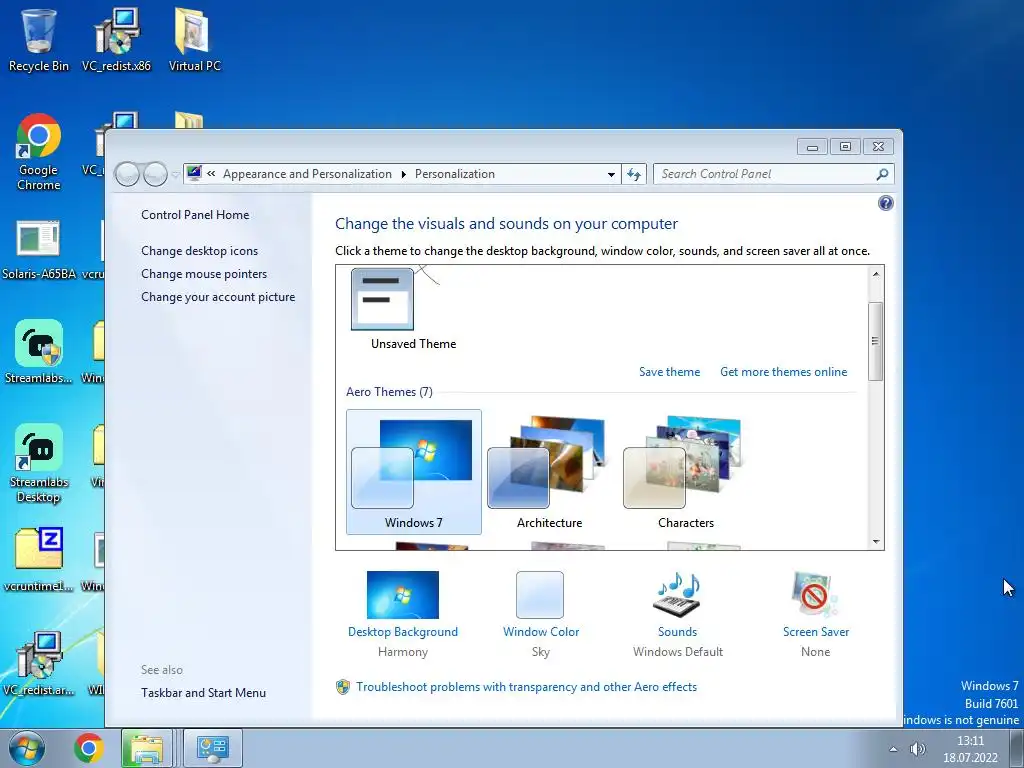Select the Windows 7 Aero theme
The height and width of the screenshot is (768, 1024).
tap(413, 472)
